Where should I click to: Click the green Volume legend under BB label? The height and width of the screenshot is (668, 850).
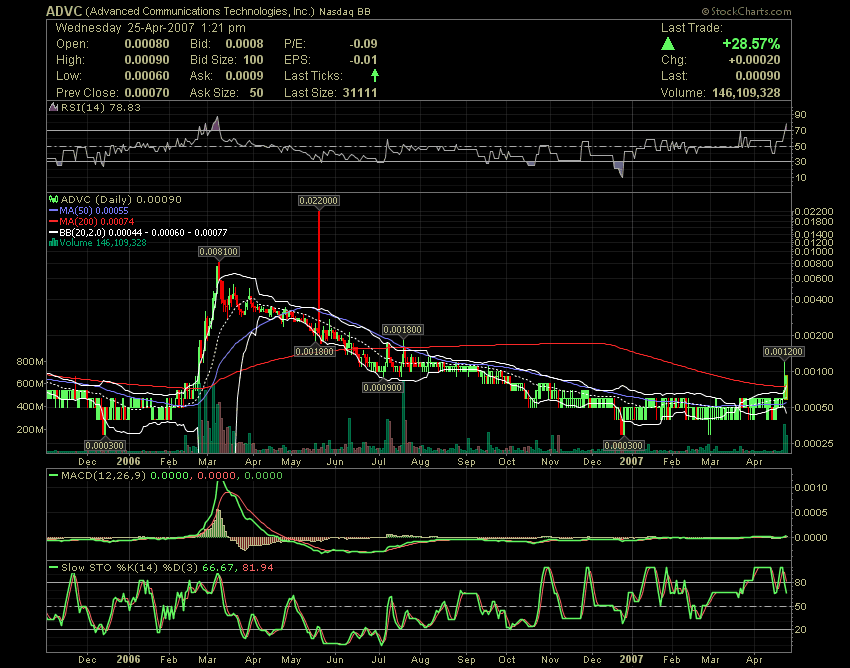[x=103, y=243]
